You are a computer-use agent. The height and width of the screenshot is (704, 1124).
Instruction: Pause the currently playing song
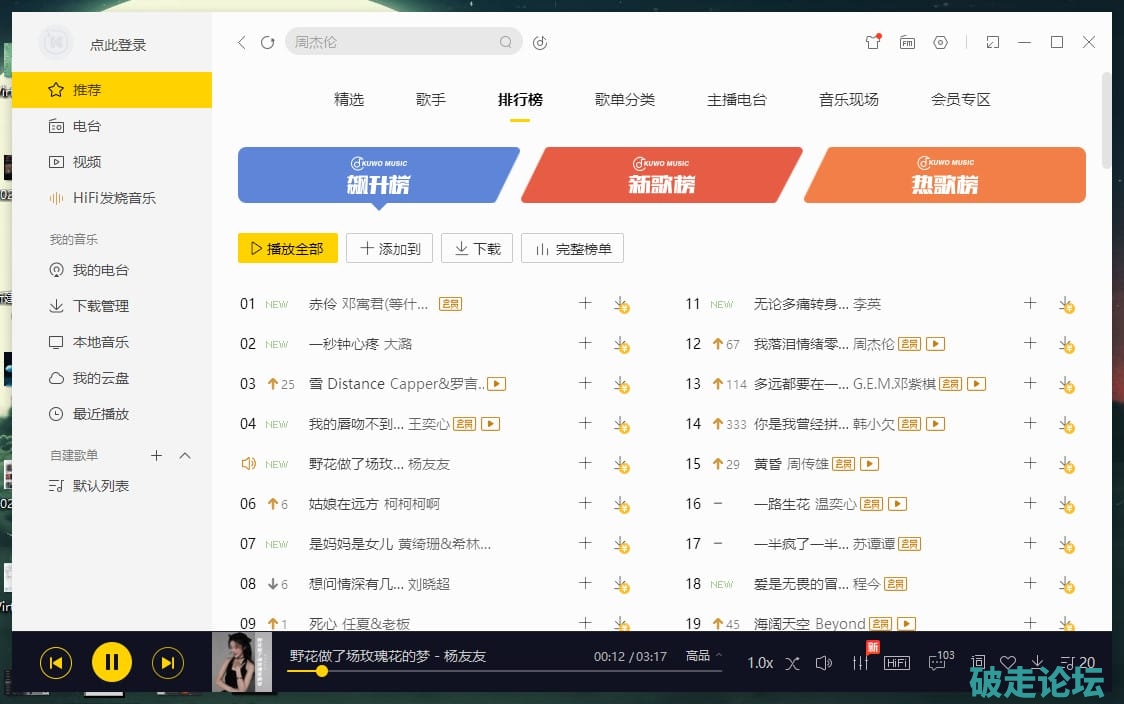click(112, 662)
